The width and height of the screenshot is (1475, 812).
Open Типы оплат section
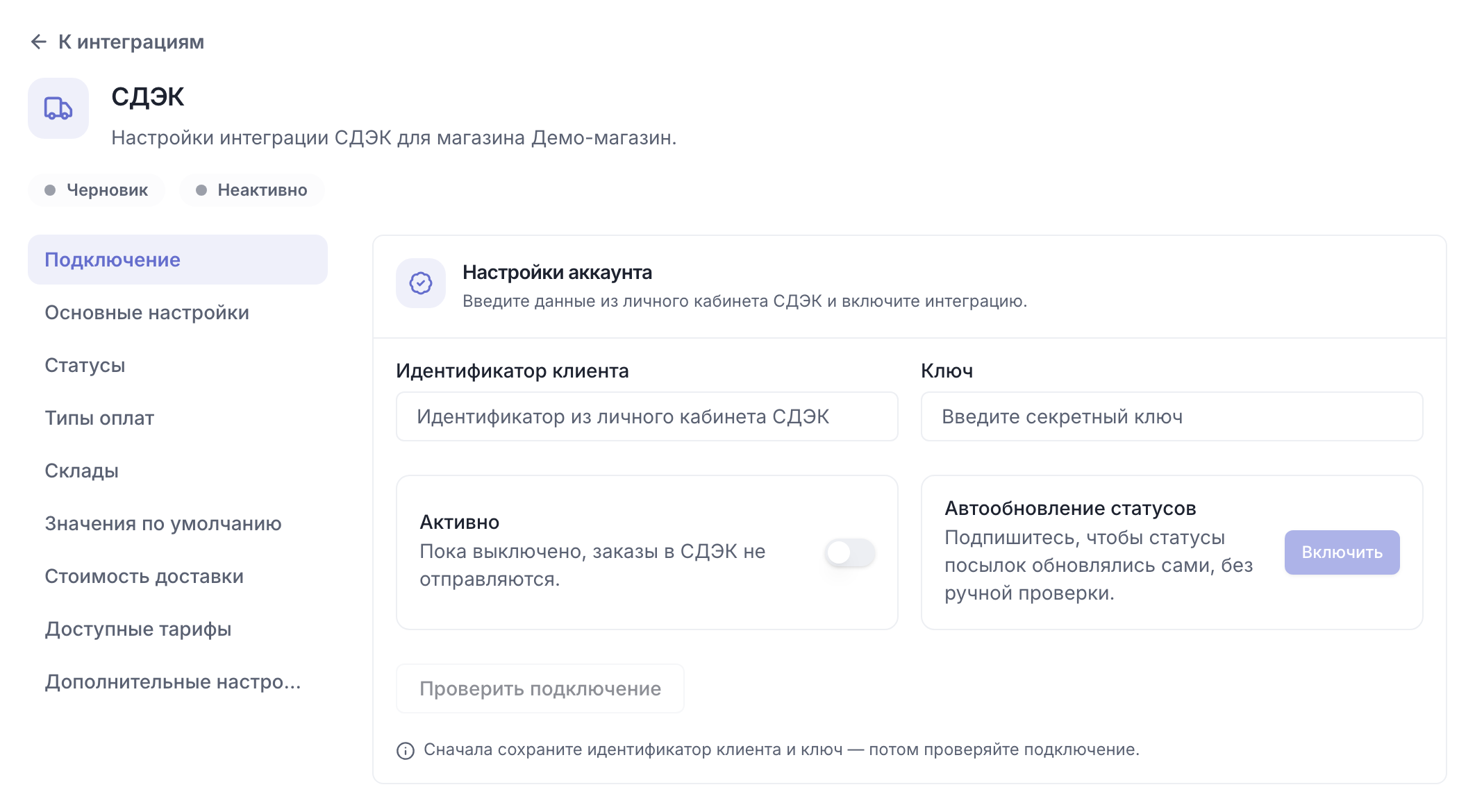[178, 418]
